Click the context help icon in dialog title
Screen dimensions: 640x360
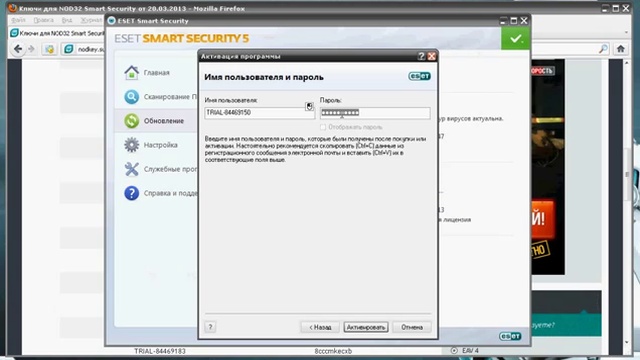[421, 56]
